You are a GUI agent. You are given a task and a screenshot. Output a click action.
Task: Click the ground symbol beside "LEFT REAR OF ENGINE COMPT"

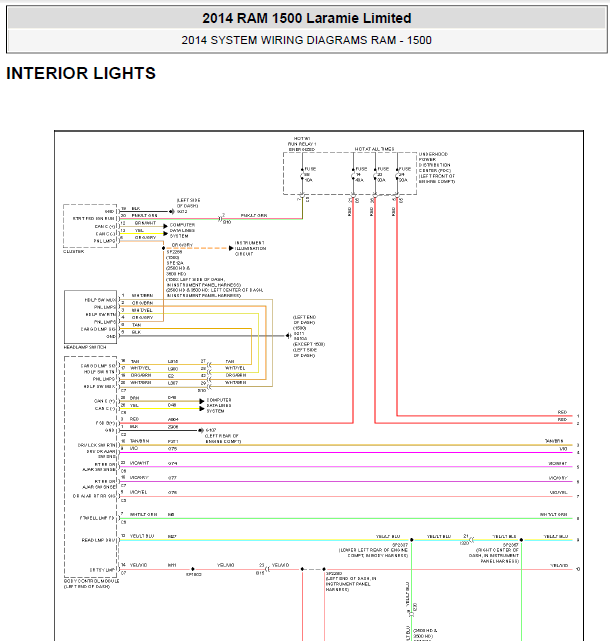coord(201,430)
